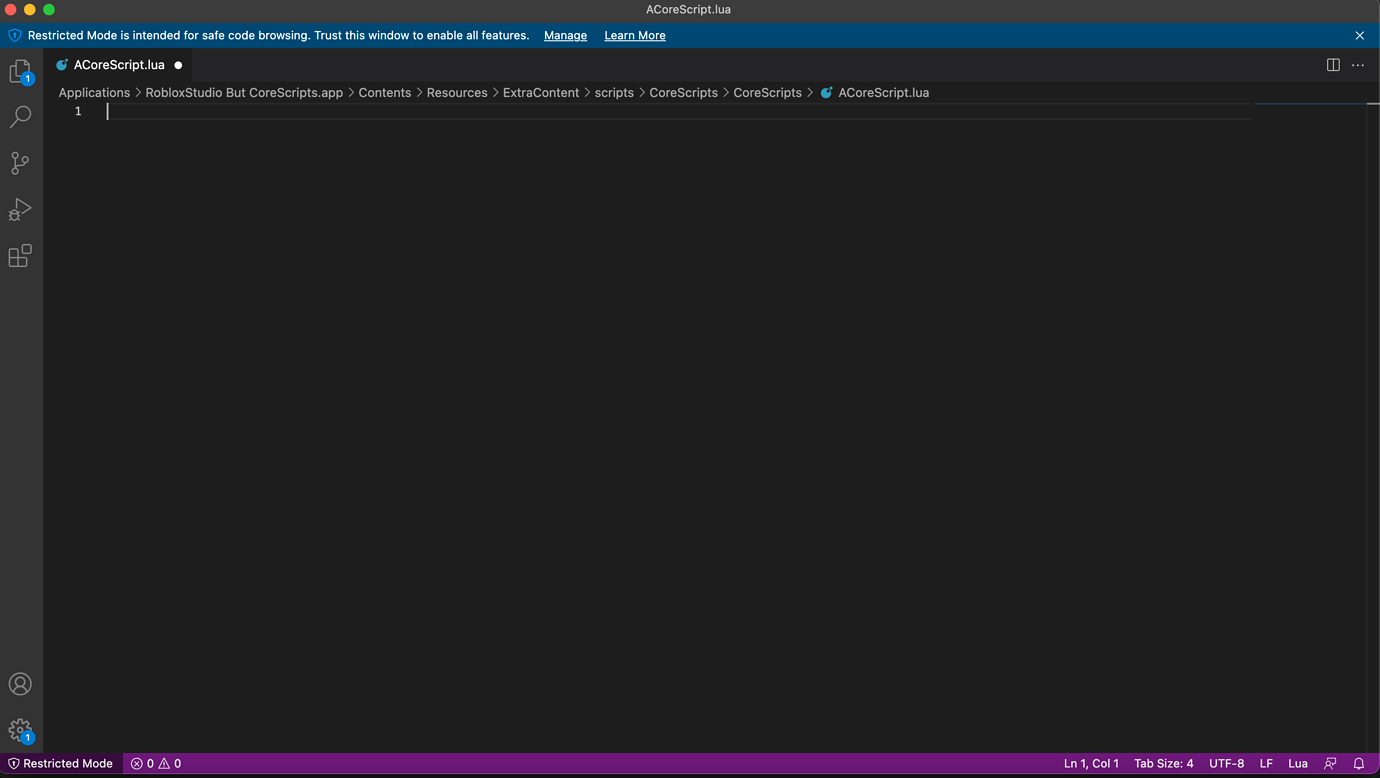
Task: Open the Explorer sidebar
Action: coord(20,70)
